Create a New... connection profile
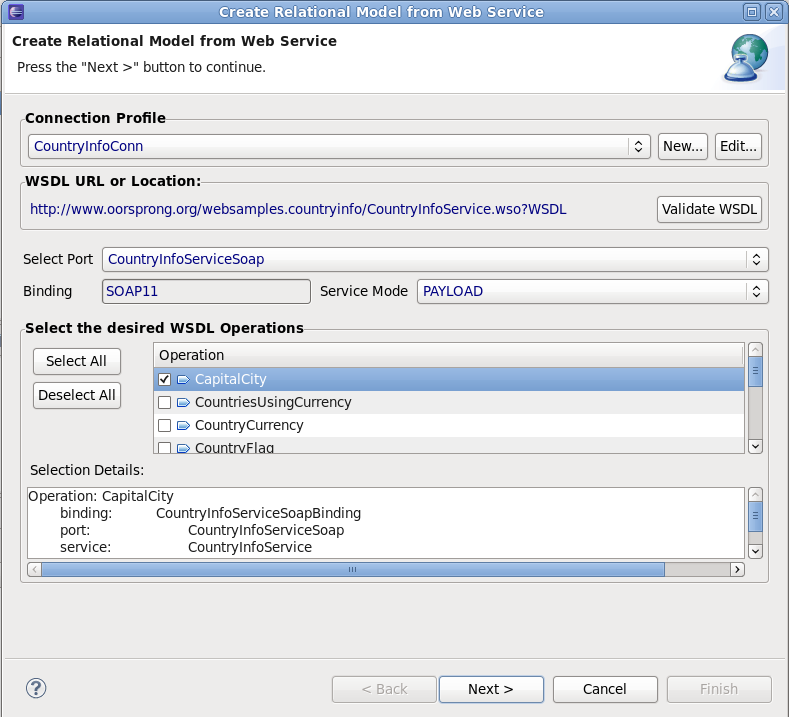789x717 pixels. pyautogui.click(x=683, y=146)
